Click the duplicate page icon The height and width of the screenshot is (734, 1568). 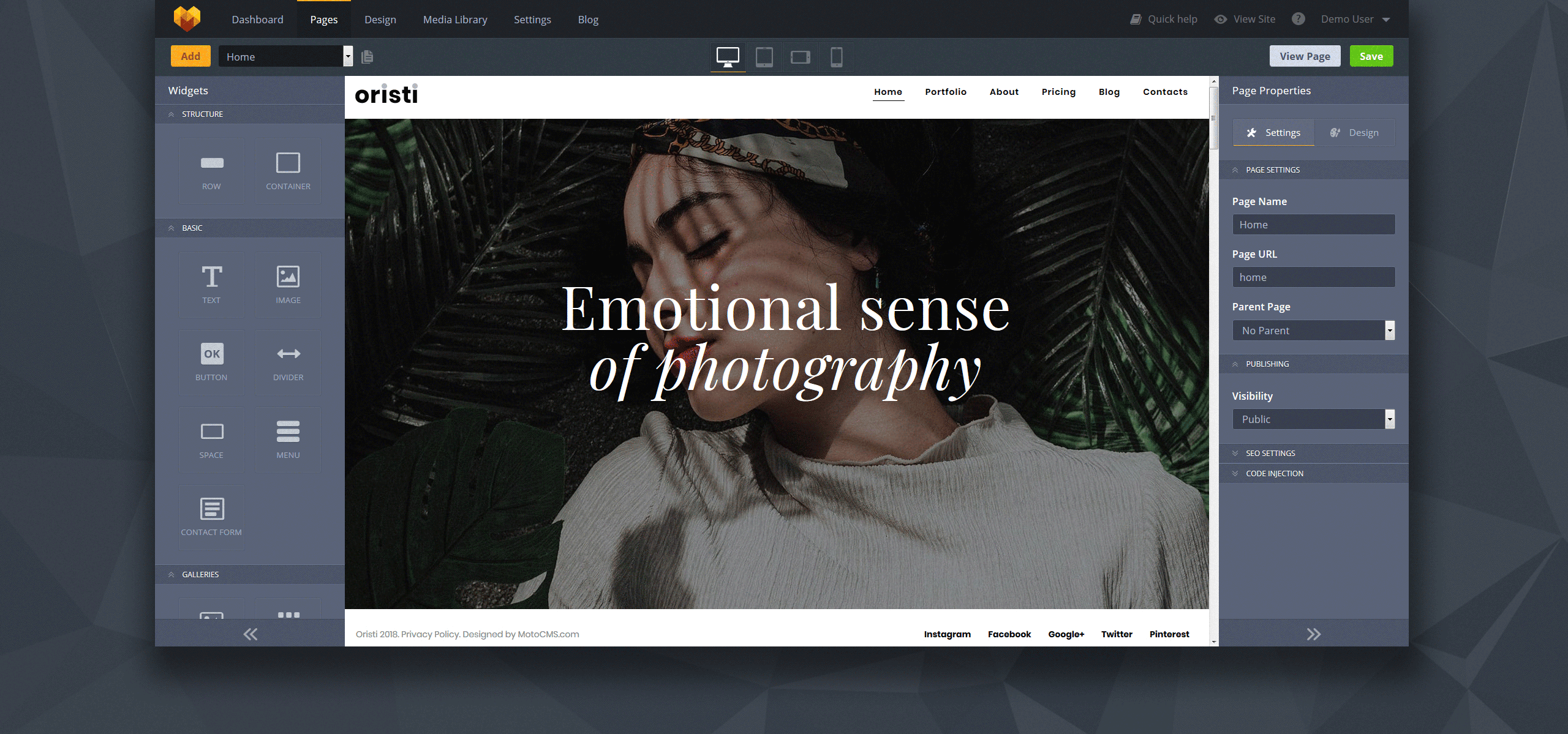click(x=367, y=57)
